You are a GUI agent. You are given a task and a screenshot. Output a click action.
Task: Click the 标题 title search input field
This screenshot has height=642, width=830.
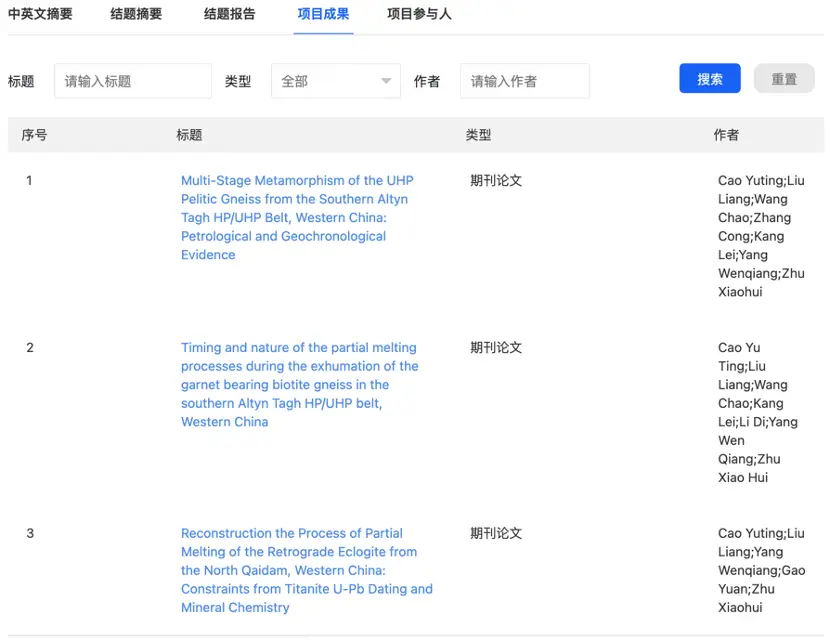coord(132,80)
